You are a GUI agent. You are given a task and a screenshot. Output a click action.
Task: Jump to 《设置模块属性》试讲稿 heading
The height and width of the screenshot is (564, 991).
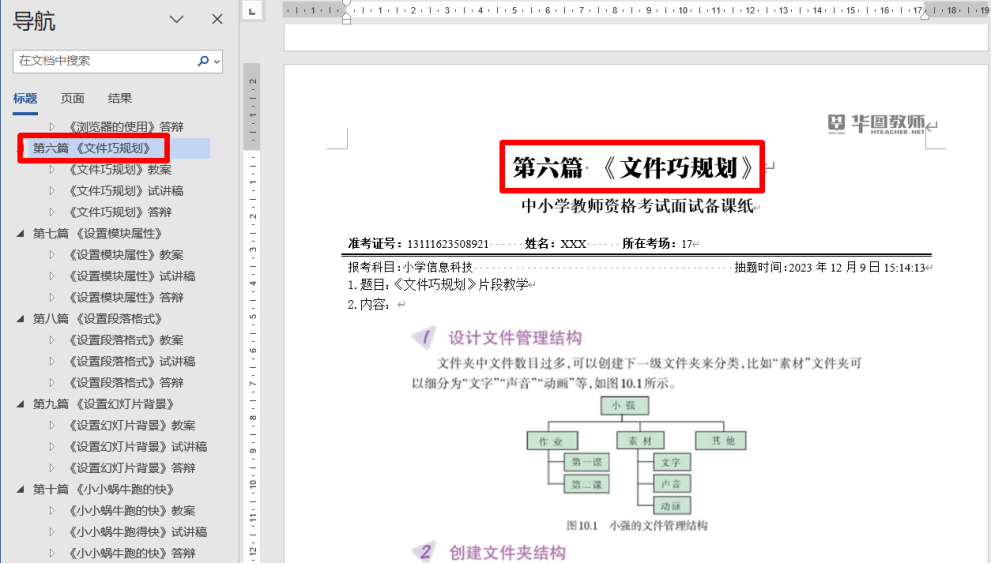(x=131, y=276)
